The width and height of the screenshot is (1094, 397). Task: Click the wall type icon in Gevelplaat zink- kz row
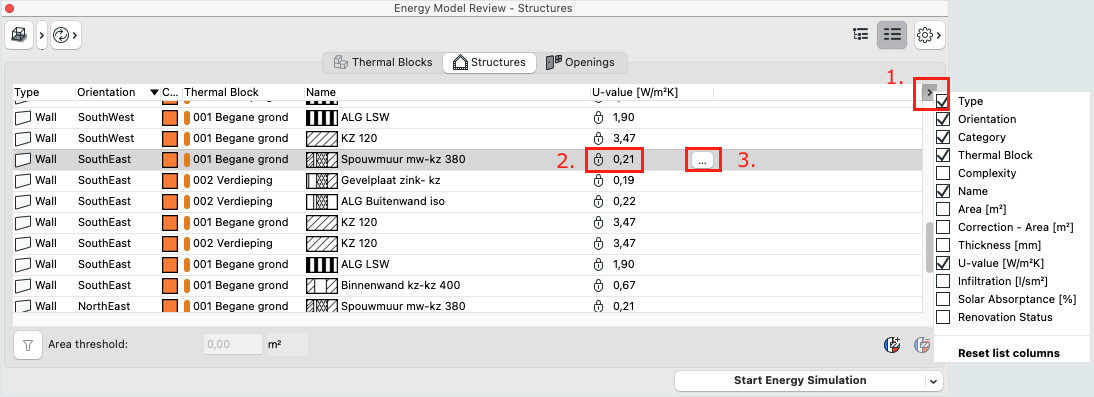tap(23, 181)
